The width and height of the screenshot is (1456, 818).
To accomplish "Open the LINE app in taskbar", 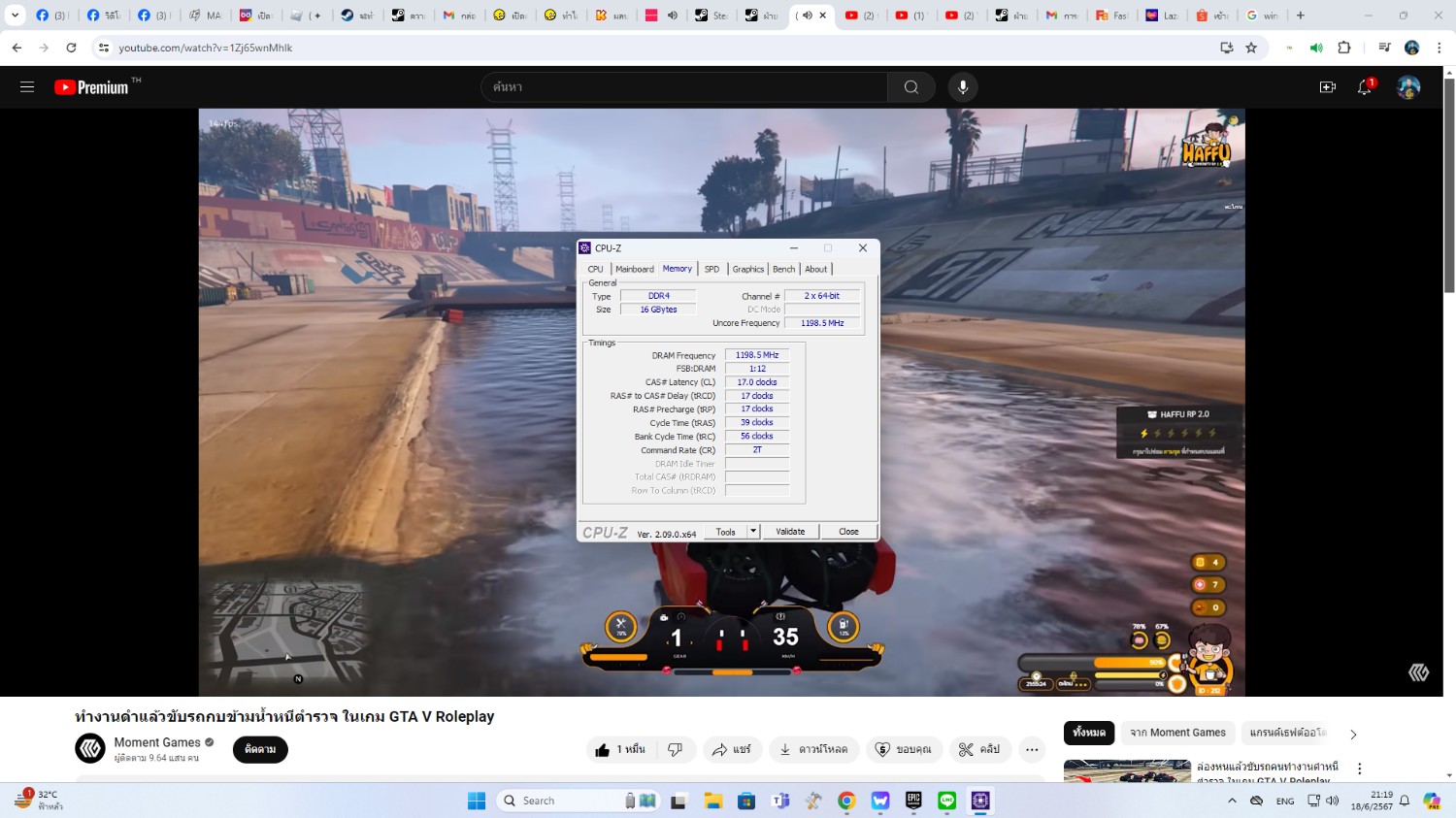I will (946, 801).
